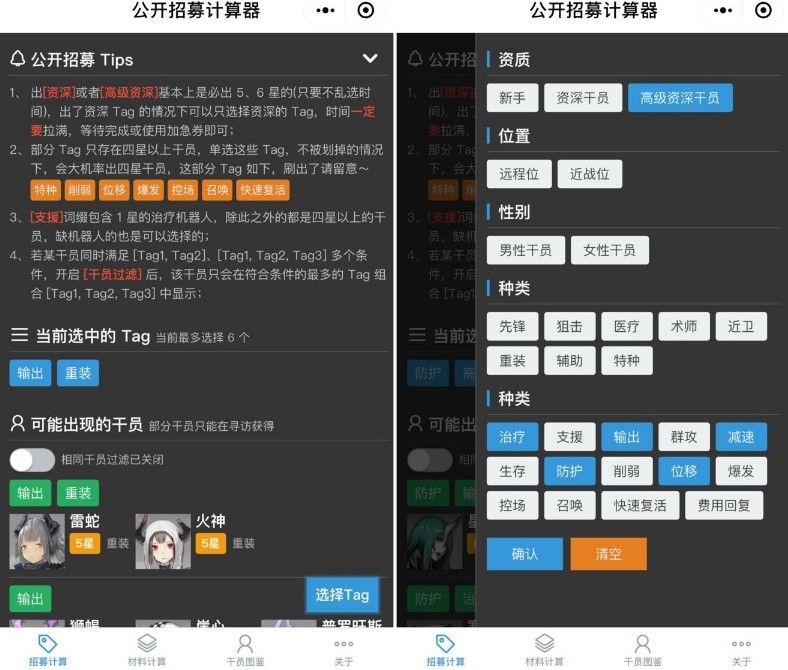Open the tag picker with 选择Tag
This screenshot has width=788, height=670.
tap(342, 595)
